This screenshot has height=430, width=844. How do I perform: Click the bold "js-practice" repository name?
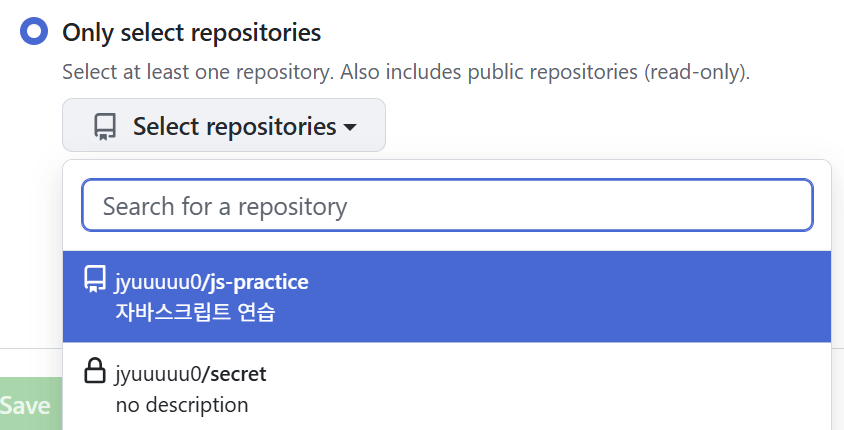pyautogui.click(x=259, y=282)
